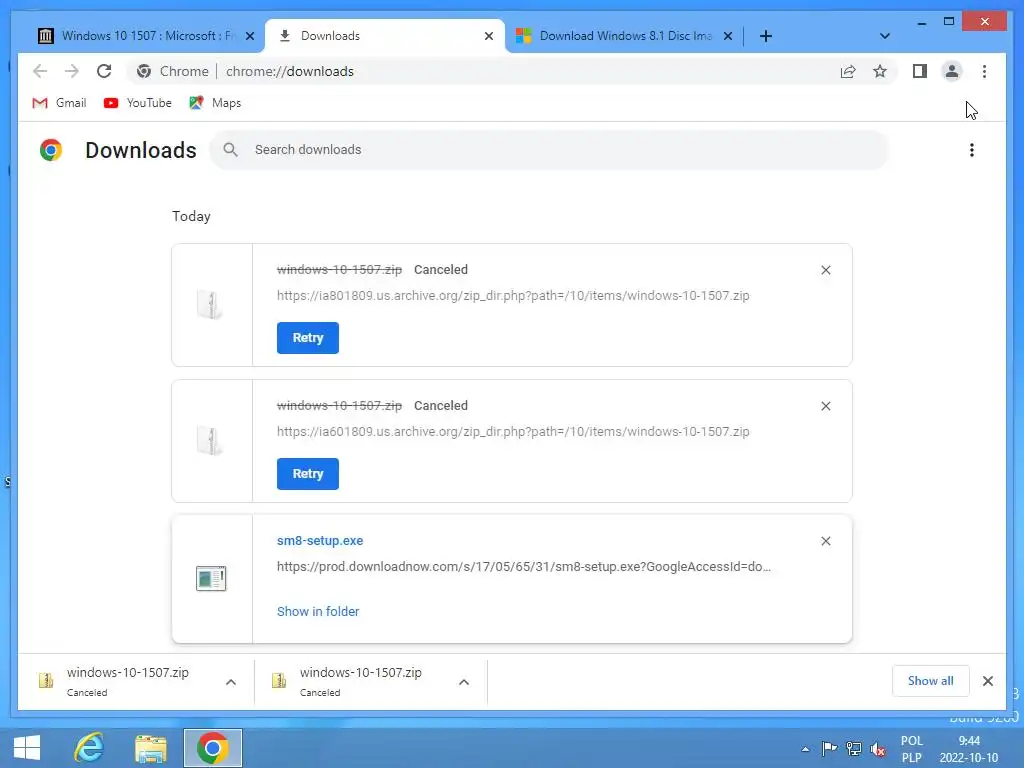Open the Gmail bookmark
1024x768 pixels.
pyautogui.click(x=59, y=103)
